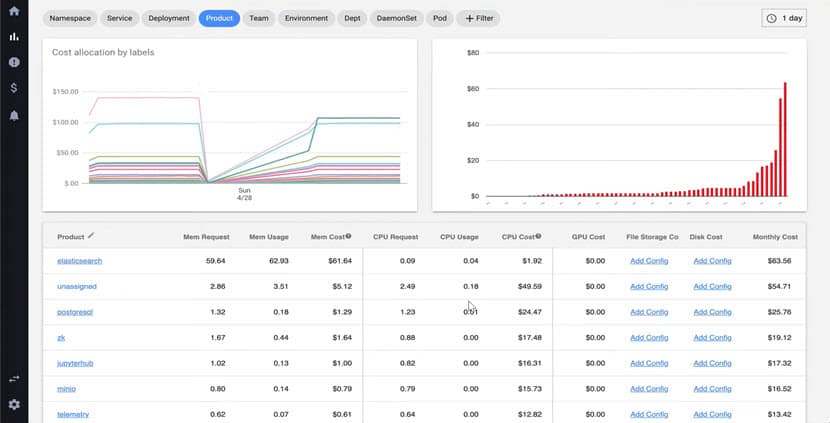The height and width of the screenshot is (423, 830).
Task: Open the 1 day time range selector
Action: click(784, 18)
